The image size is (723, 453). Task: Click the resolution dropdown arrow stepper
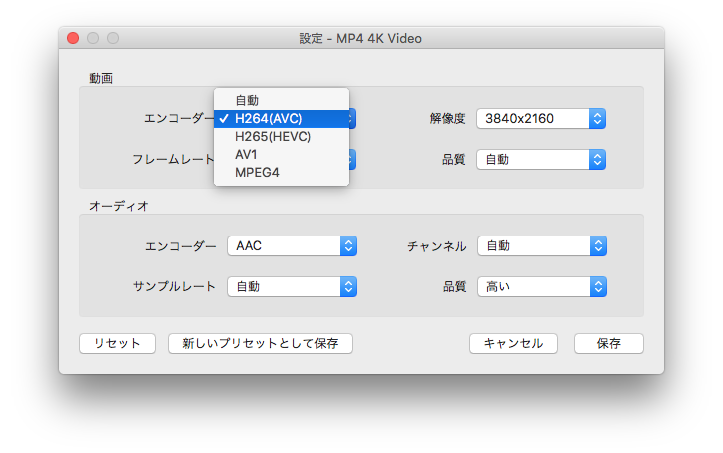tap(597, 119)
